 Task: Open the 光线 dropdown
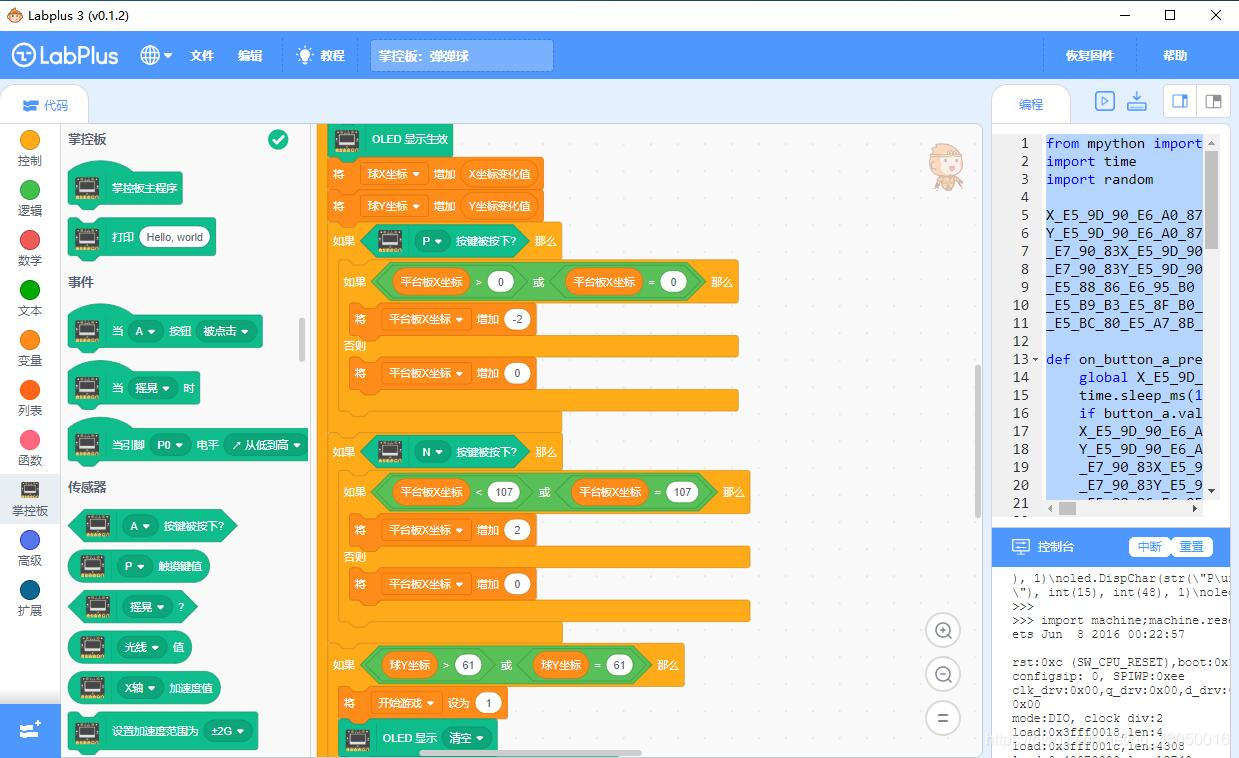[x=142, y=647]
